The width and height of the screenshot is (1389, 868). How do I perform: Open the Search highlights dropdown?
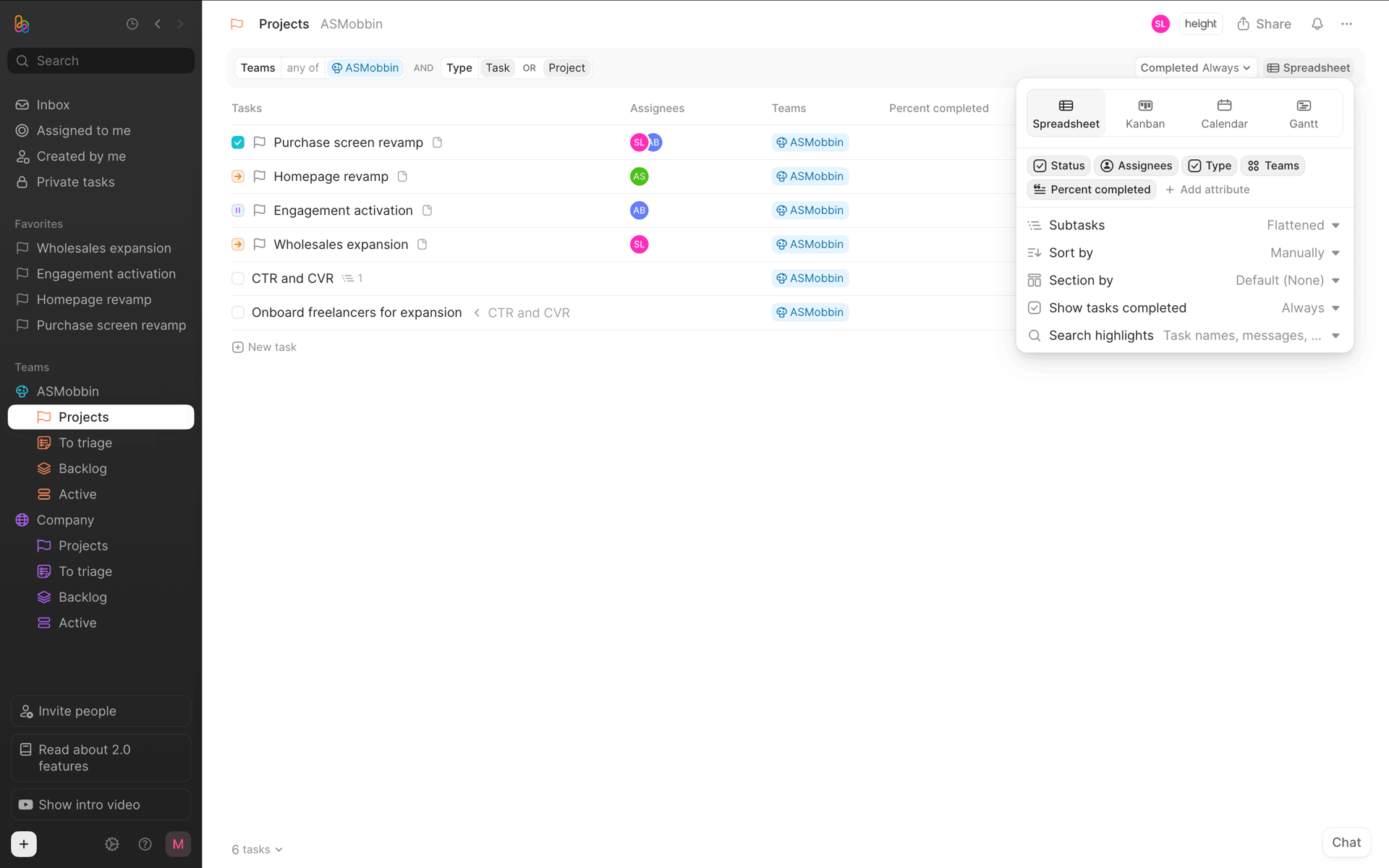1252,335
